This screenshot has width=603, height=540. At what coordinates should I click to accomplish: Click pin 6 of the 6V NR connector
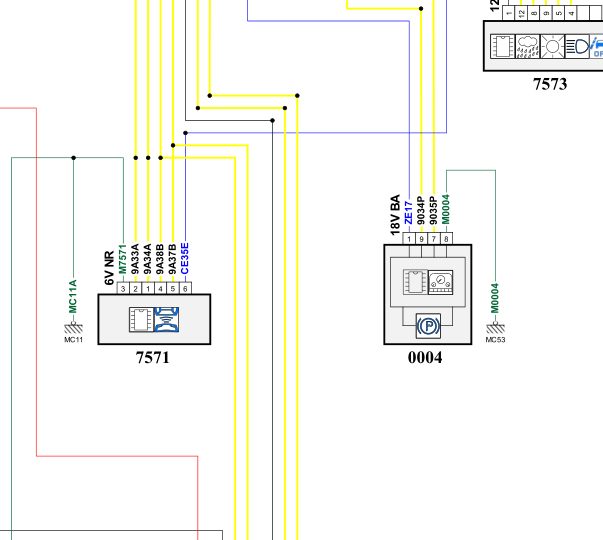click(185, 288)
